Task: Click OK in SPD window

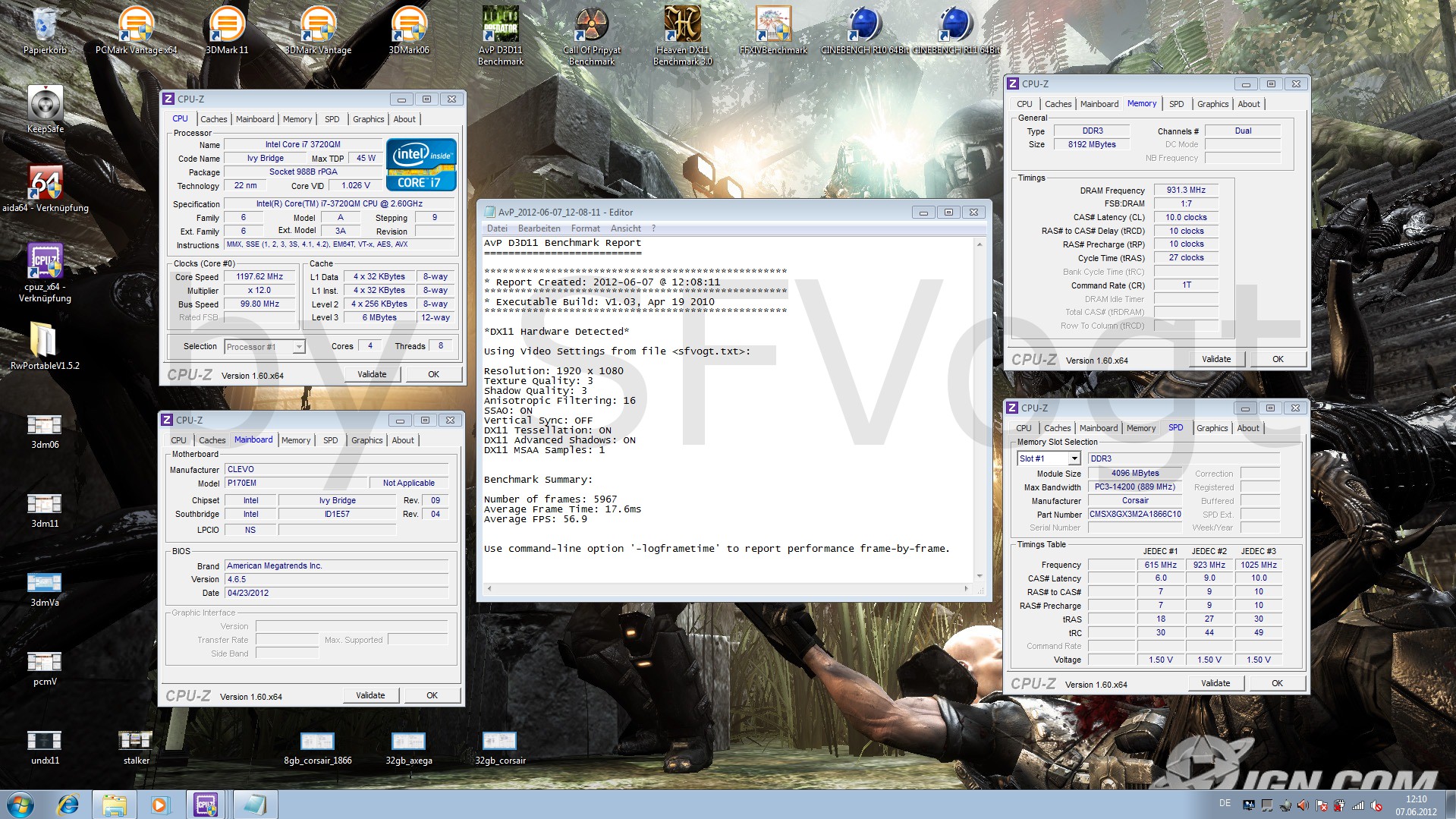Action: pos(1277,683)
